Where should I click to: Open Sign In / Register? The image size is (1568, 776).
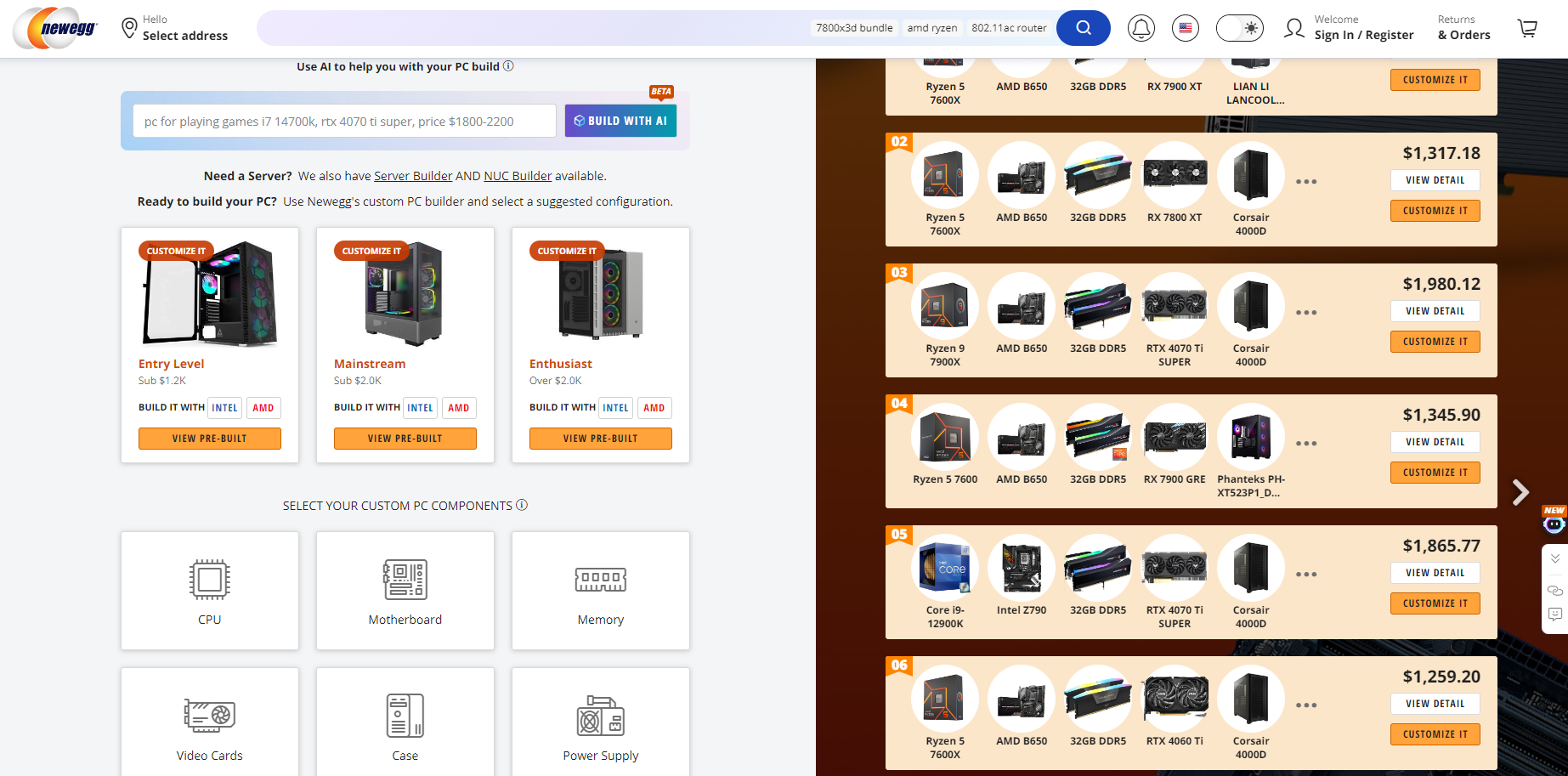(1364, 35)
